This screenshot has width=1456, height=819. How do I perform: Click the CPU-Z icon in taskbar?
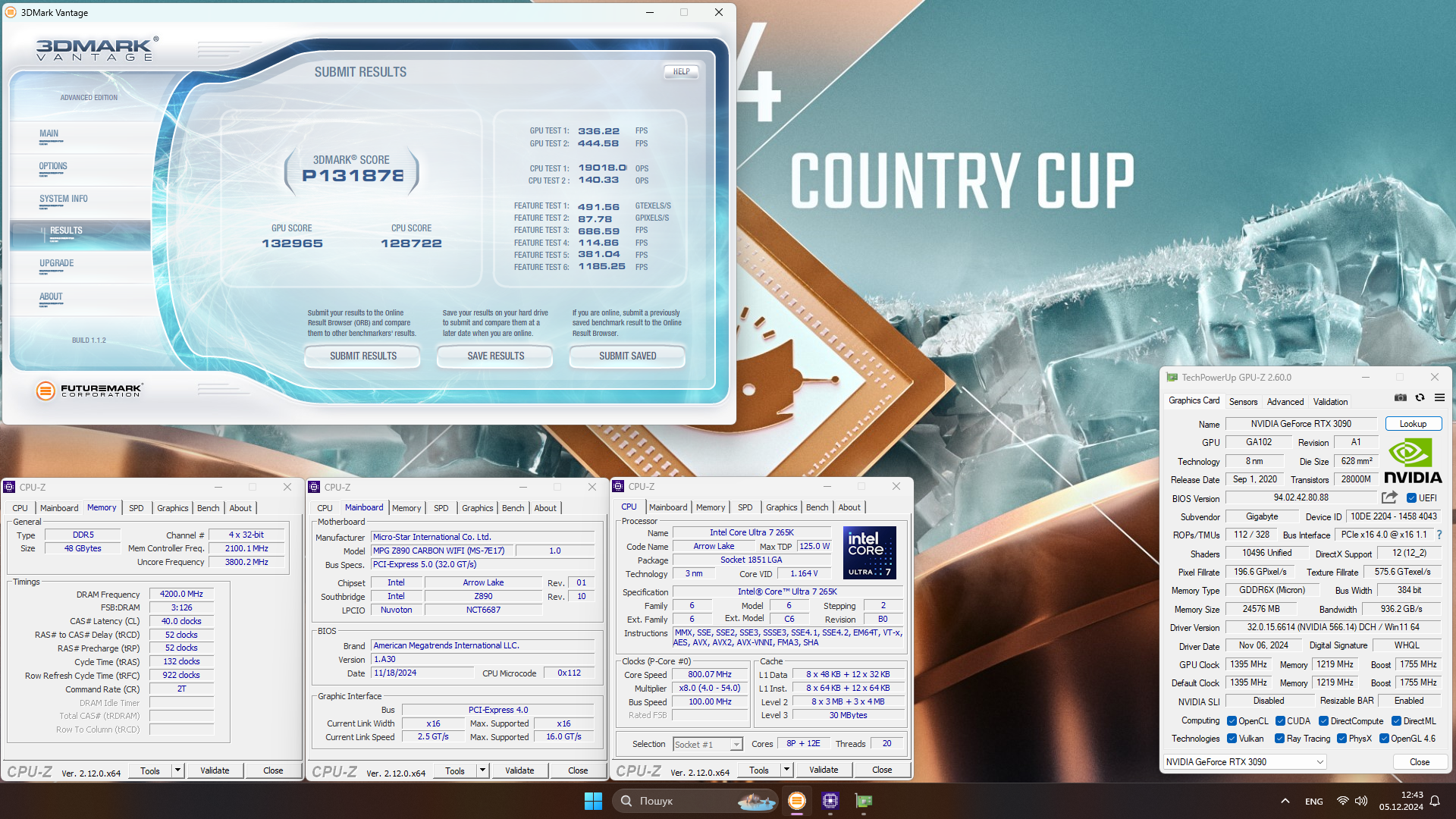[830, 801]
